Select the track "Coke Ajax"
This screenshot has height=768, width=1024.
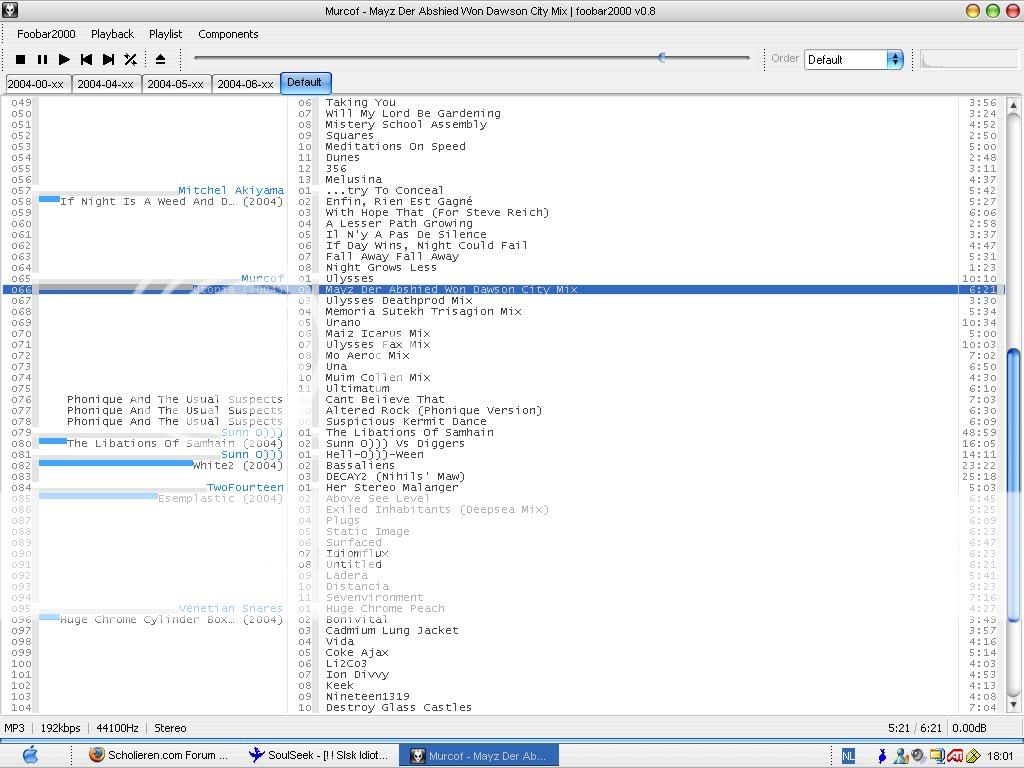[357, 653]
